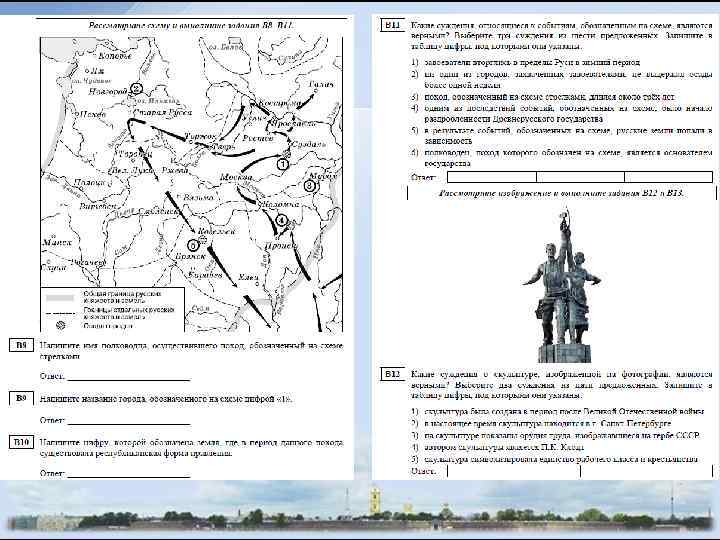The width and height of the screenshot is (720, 540).
Task: Click the B9 answer line about city 1
Action: point(129,423)
